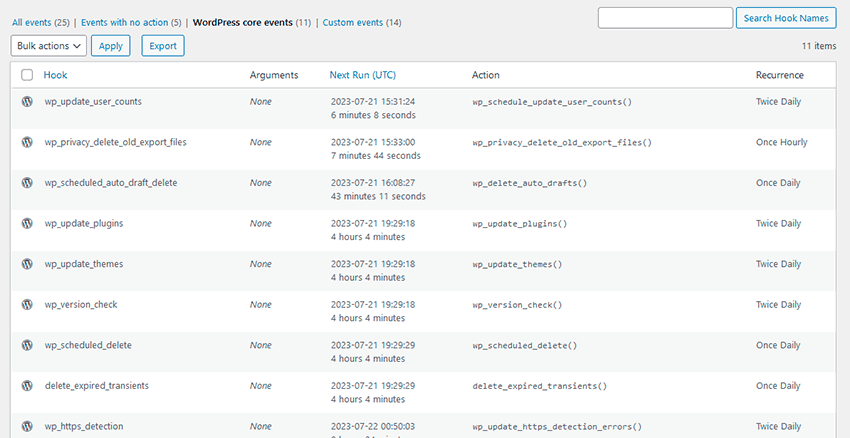Click the delete_expired_transients hook name

[x=96, y=386]
